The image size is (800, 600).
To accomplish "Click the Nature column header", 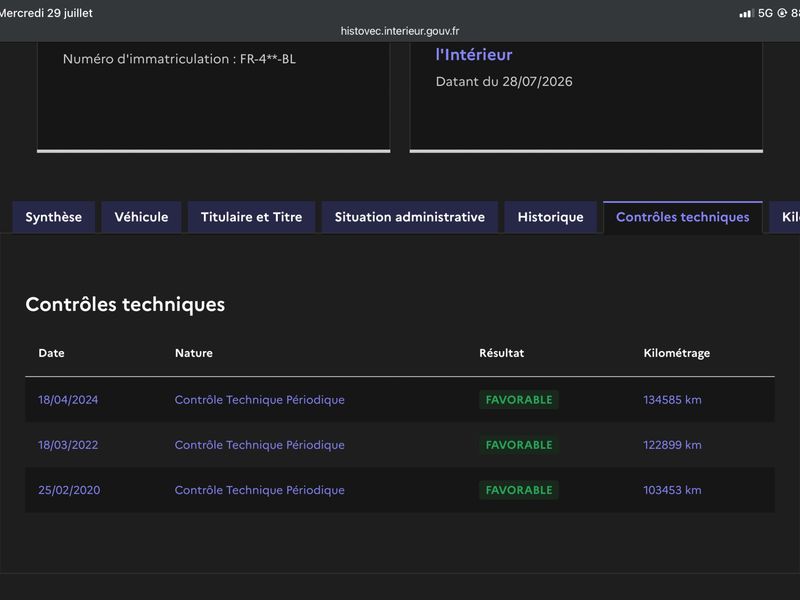I will pos(194,353).
